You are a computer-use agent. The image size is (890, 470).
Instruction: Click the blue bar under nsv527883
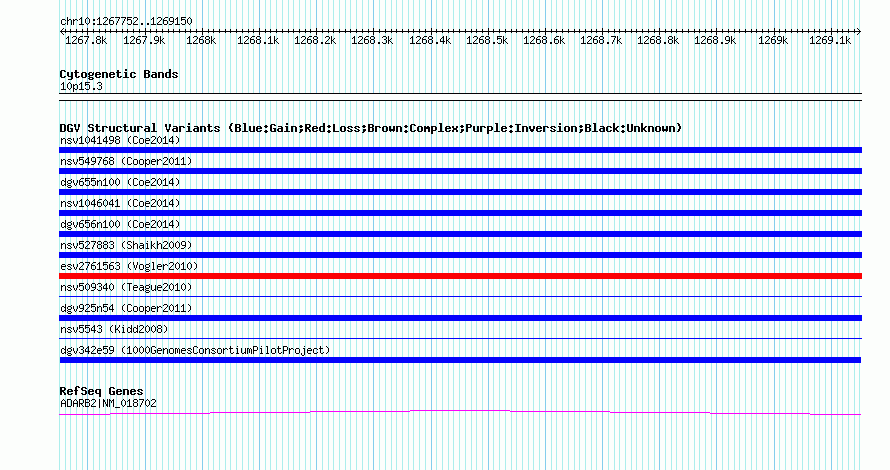click(460, 255)
